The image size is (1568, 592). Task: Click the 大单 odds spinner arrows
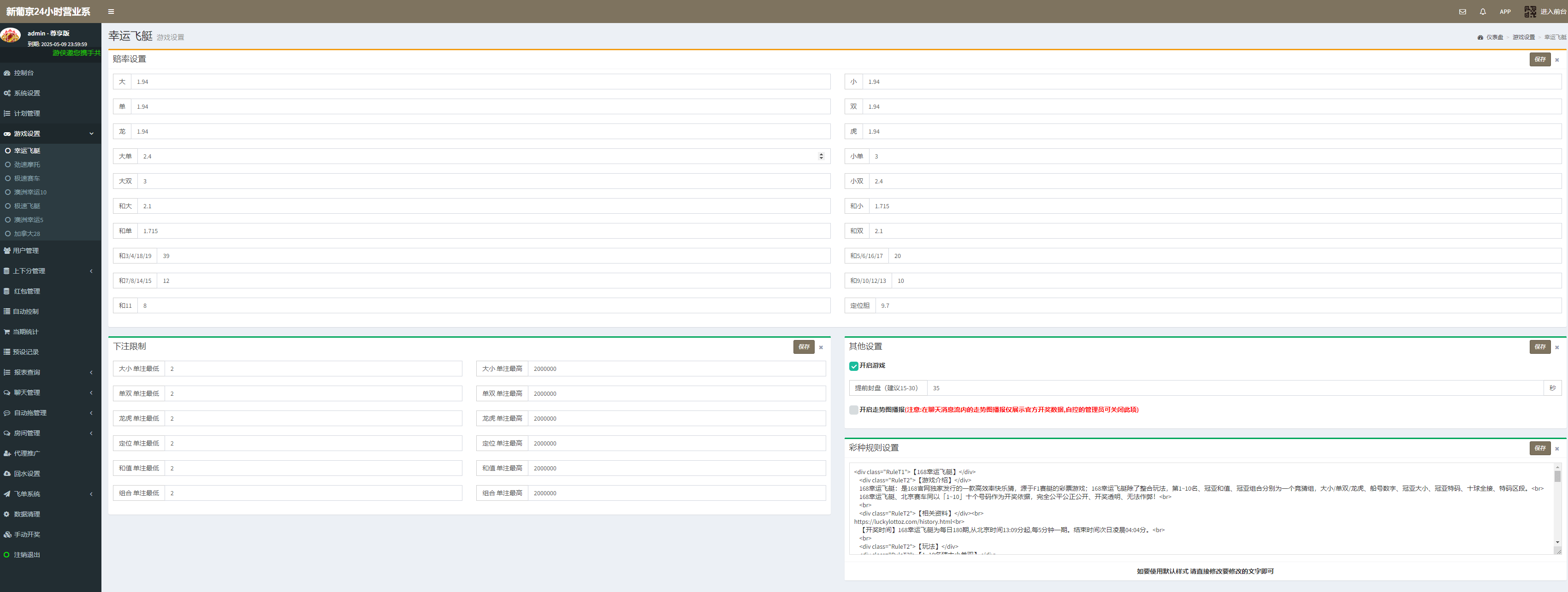821,156
